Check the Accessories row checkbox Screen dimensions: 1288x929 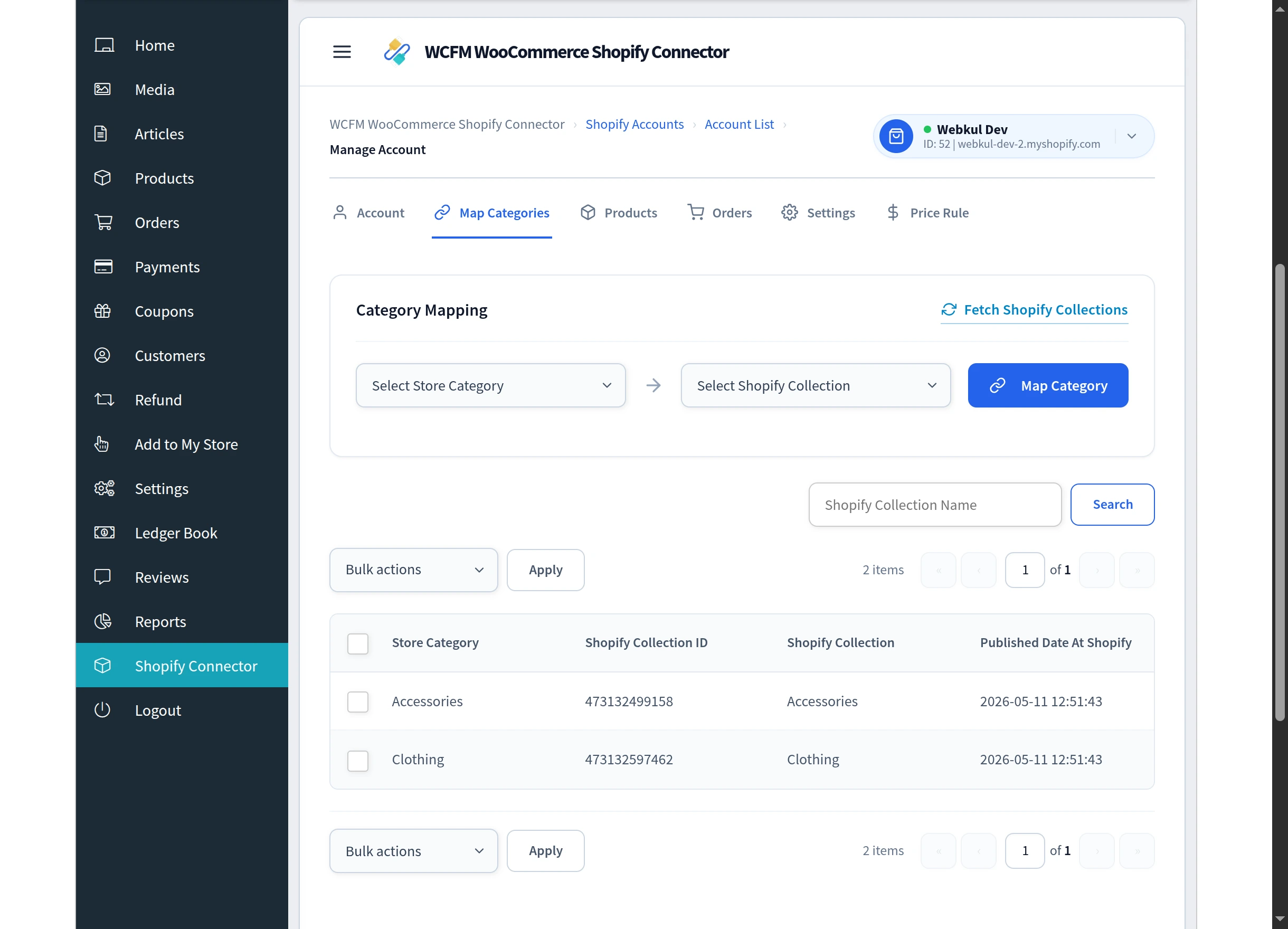(x=358, y=702)
